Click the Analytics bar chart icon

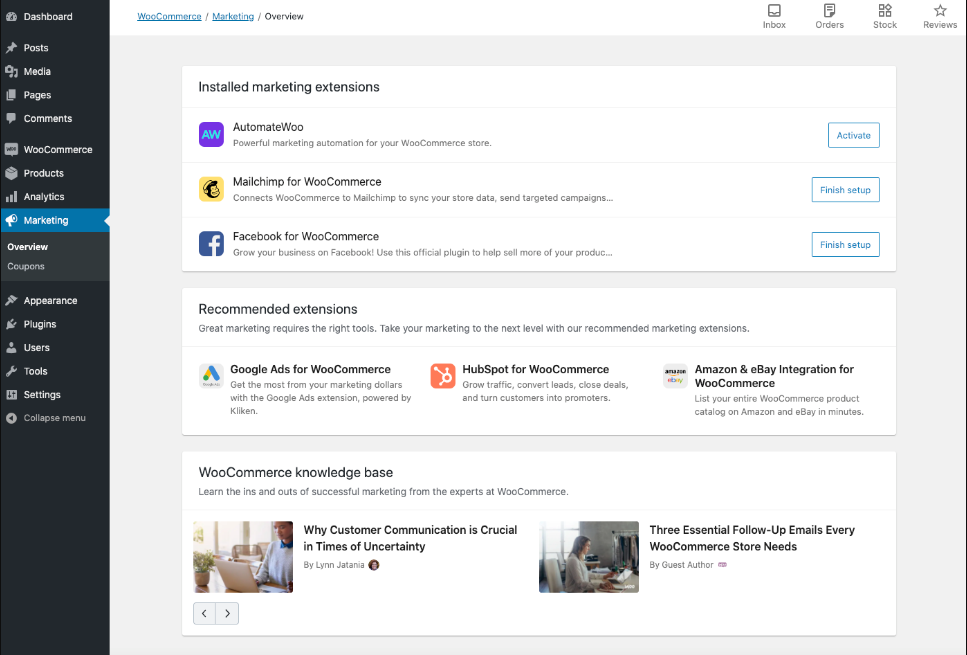coord(11,197)
